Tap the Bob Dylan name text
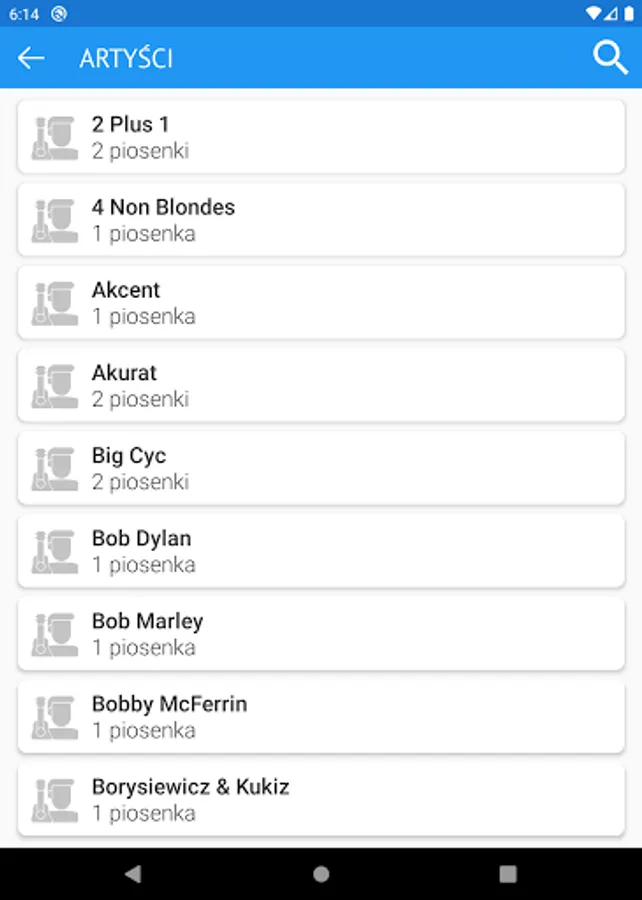 142,538
